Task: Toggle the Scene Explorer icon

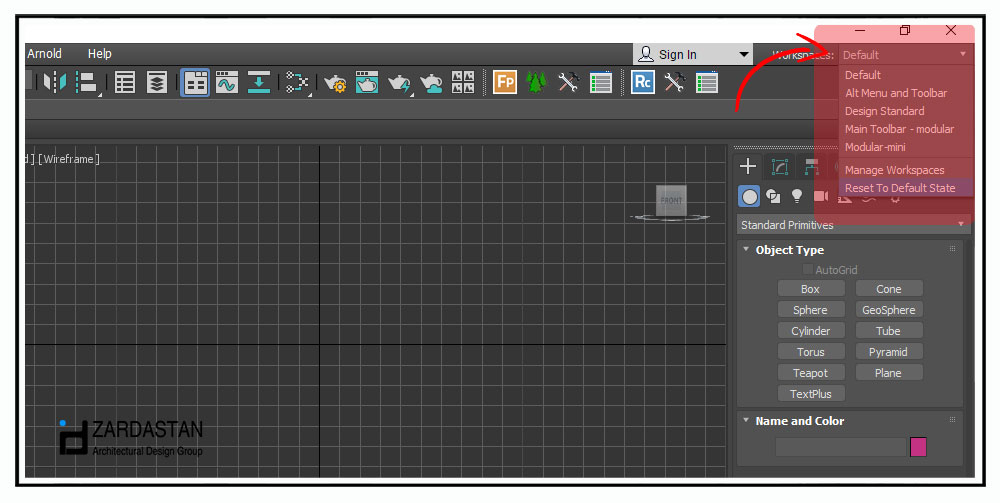Action: pyautogui.click(x=124, y=83)
